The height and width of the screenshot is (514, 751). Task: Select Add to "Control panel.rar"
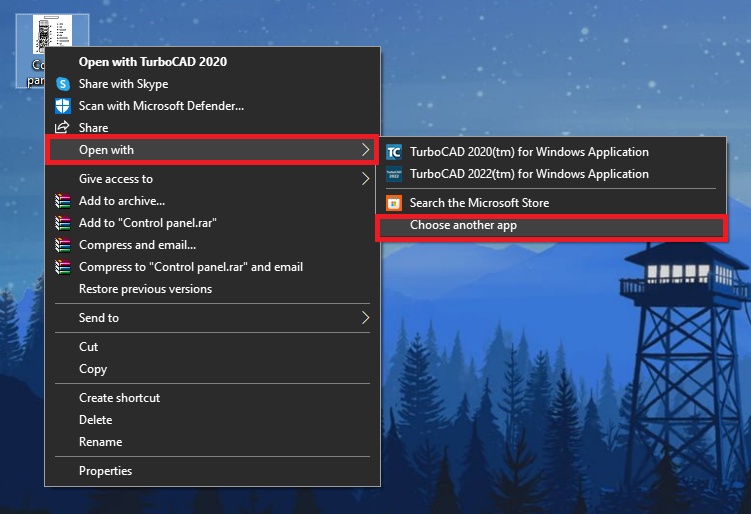213,223
